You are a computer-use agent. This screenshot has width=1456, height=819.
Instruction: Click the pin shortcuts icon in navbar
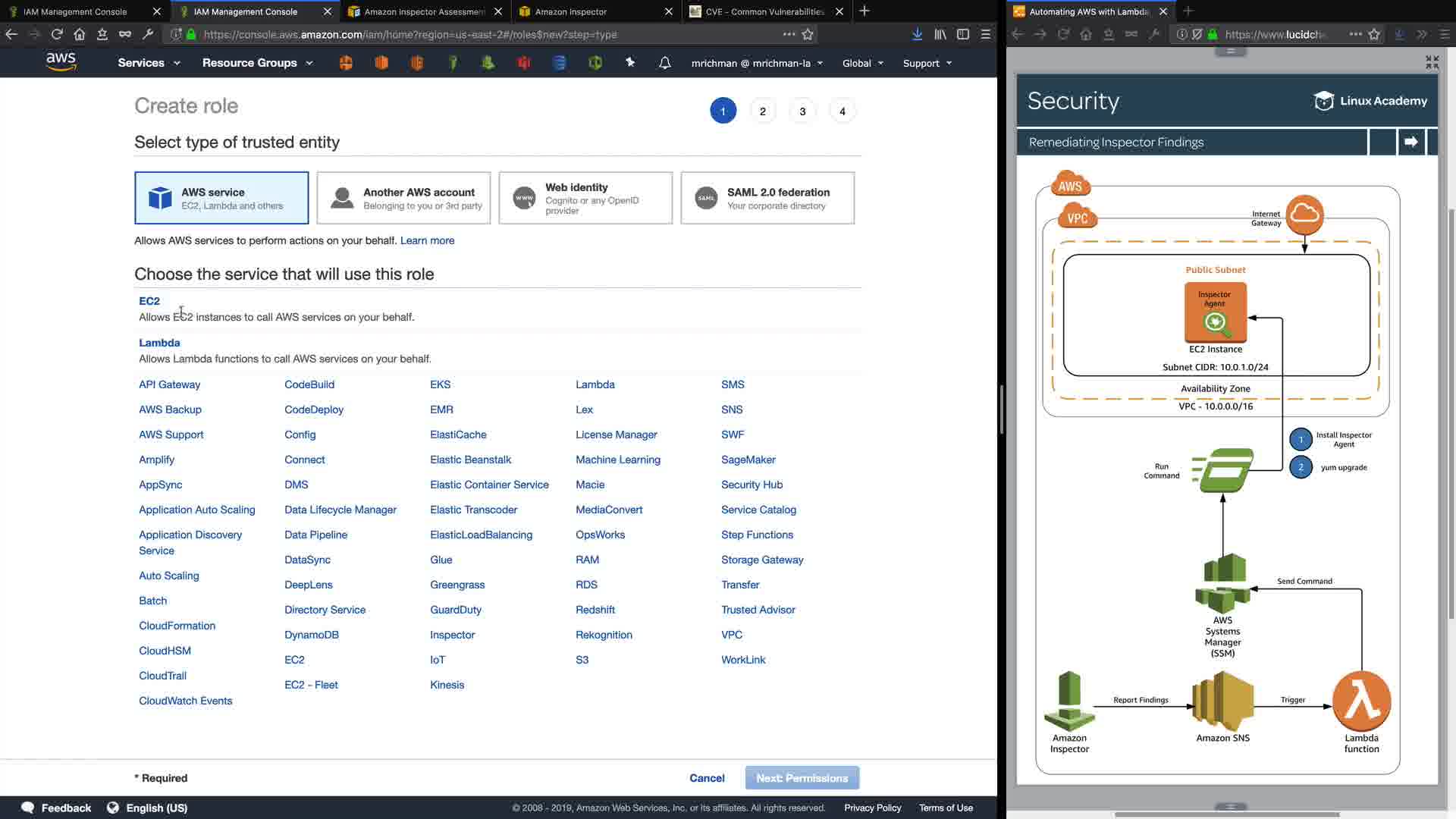pyautogui.click(x=629, y=63)
